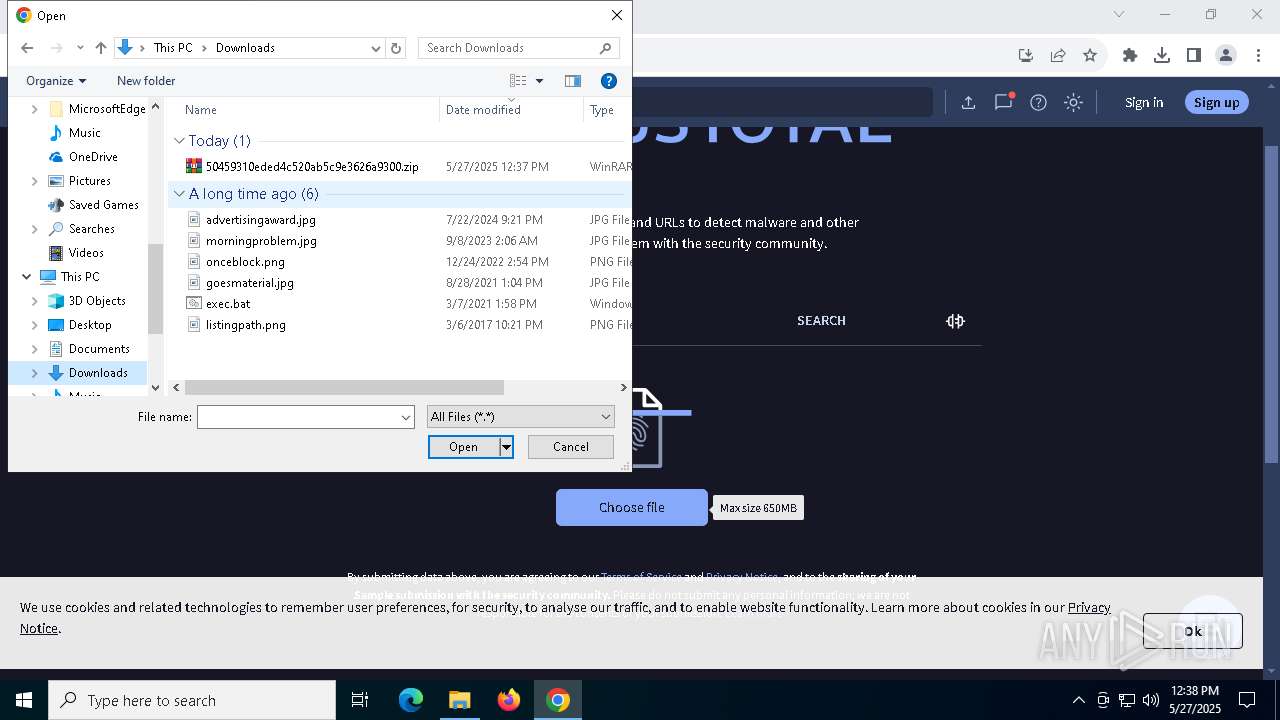Select Music in navigation tree

(x=84, y=133)
